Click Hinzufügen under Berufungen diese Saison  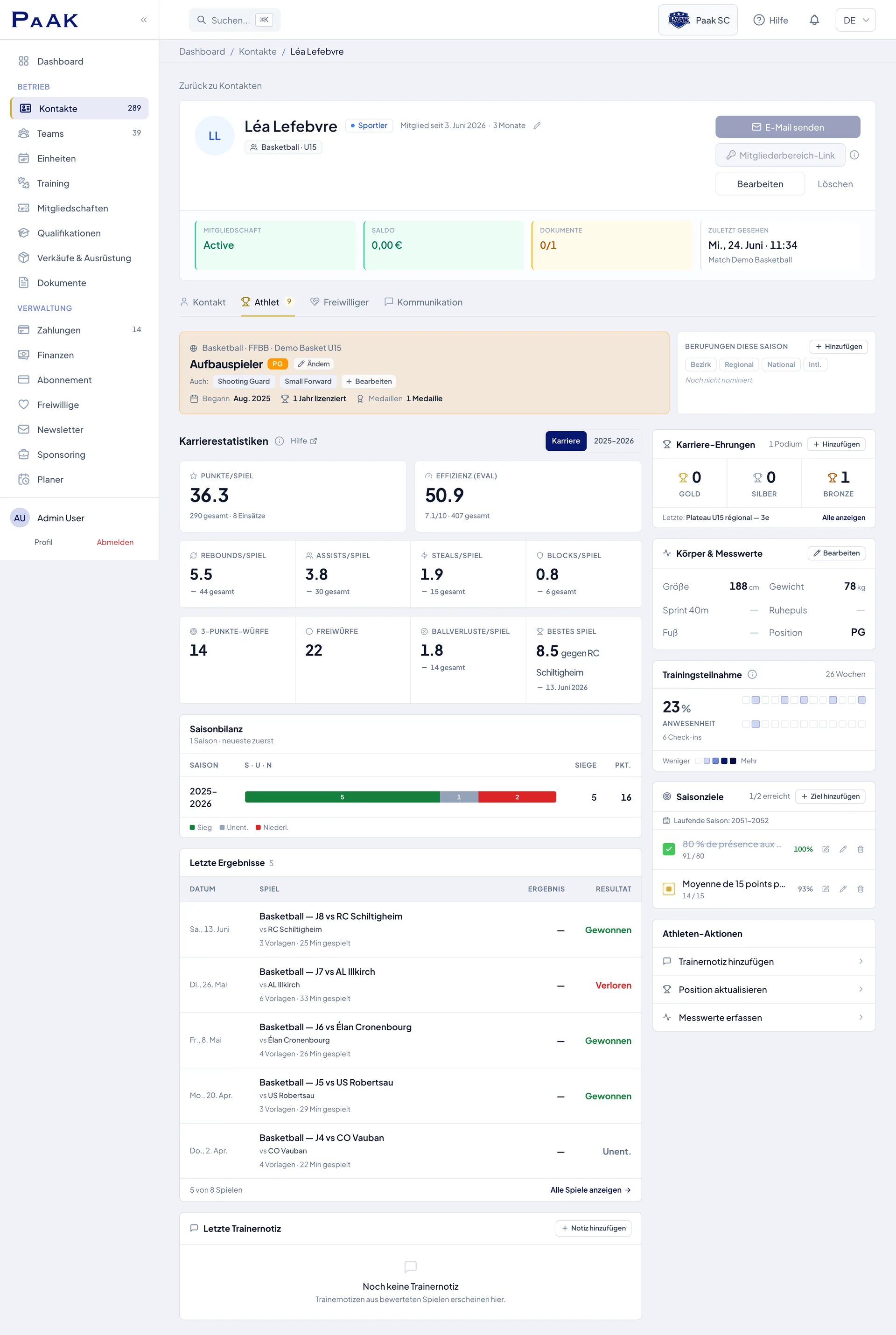[x=838, y=346]
